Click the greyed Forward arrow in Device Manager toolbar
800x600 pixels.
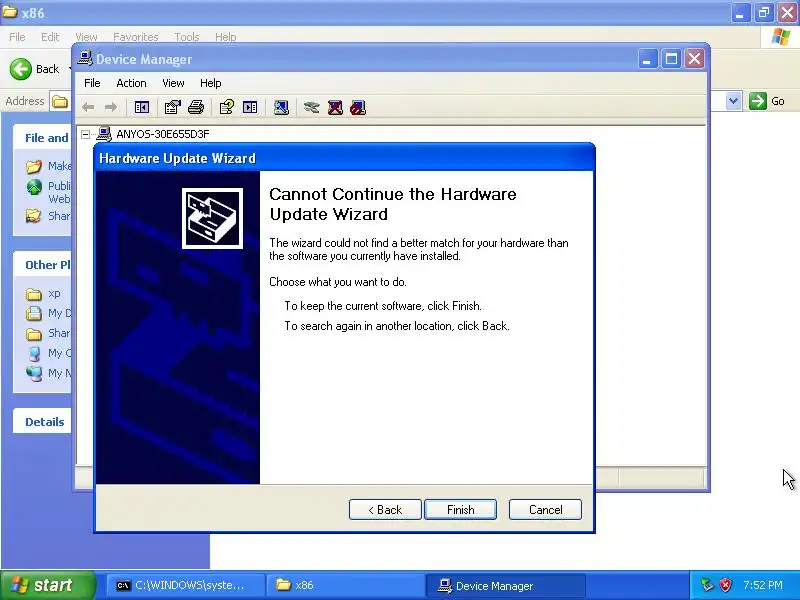pos(111,107)
